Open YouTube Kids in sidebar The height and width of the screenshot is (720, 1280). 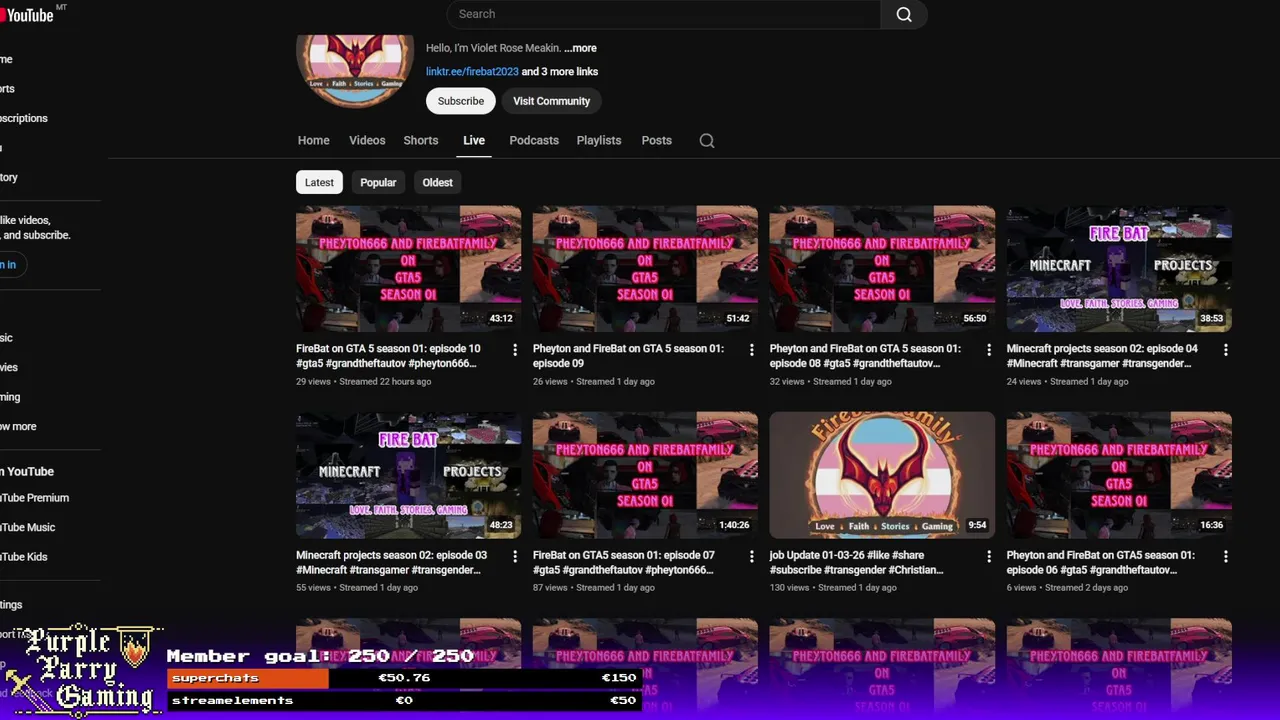tap(24, 557)
